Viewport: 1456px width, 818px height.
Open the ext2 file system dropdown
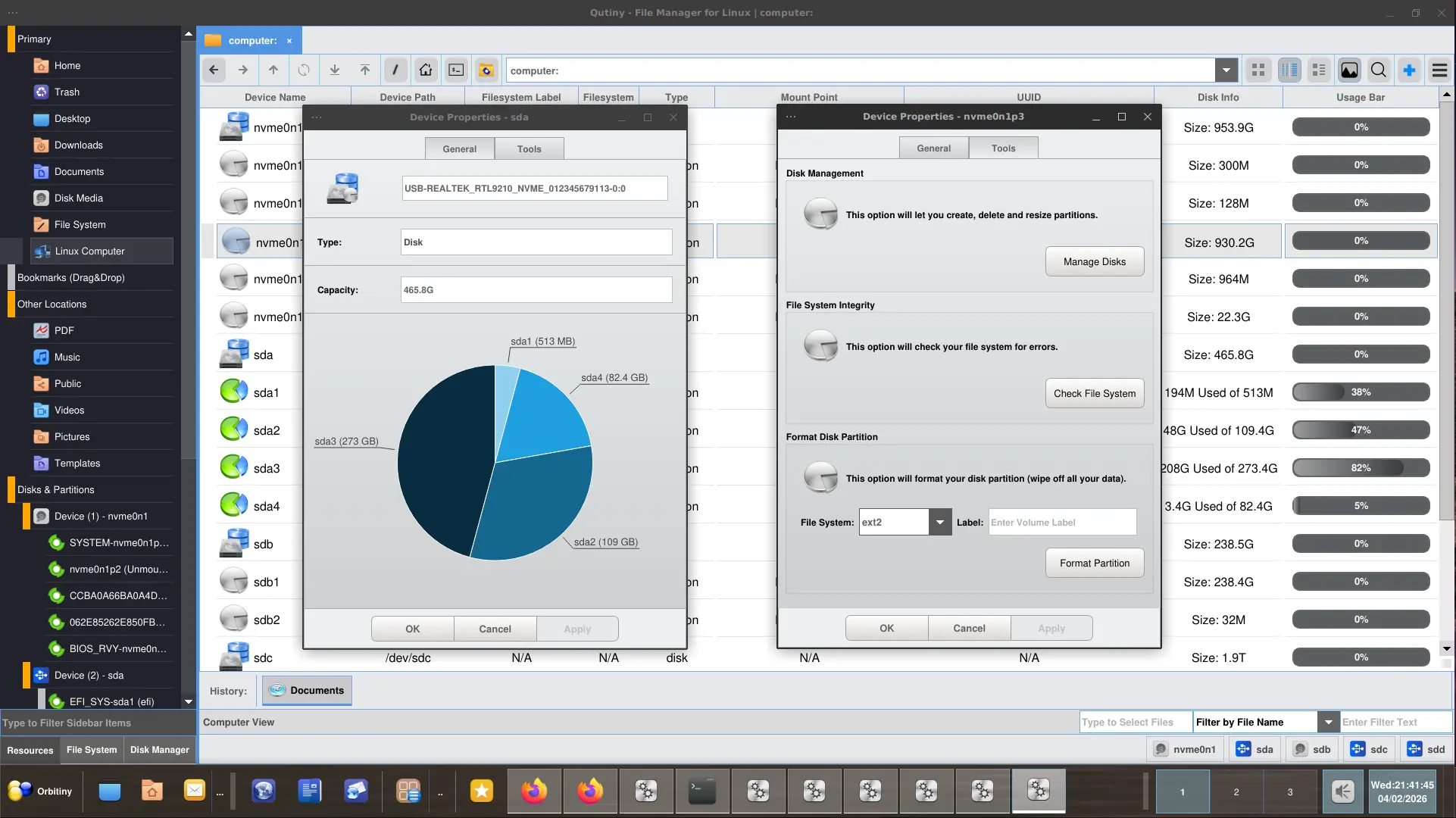939,522
